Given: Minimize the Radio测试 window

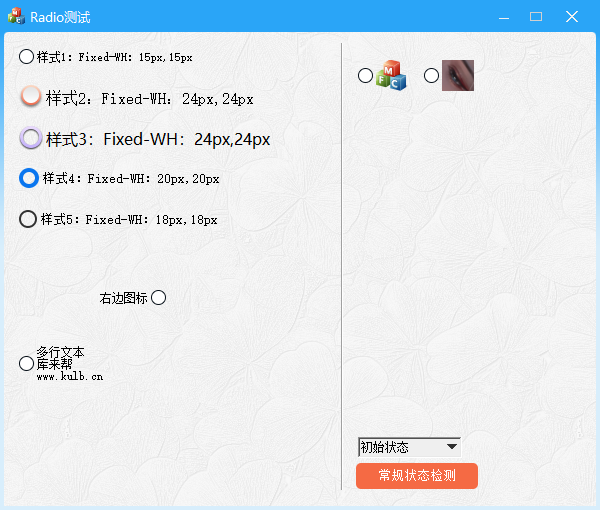Looking at the screenshot, I should (504, 16).
